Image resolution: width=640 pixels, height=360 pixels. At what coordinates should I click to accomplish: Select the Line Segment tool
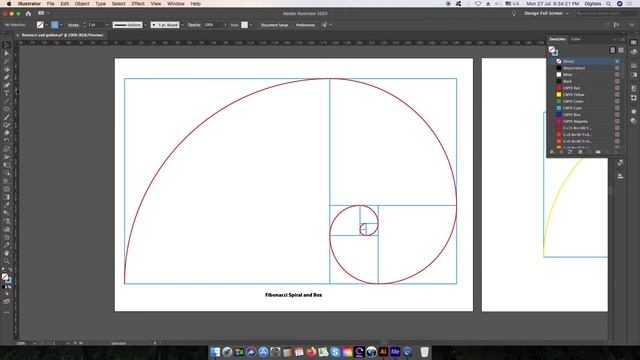[7, 101]
